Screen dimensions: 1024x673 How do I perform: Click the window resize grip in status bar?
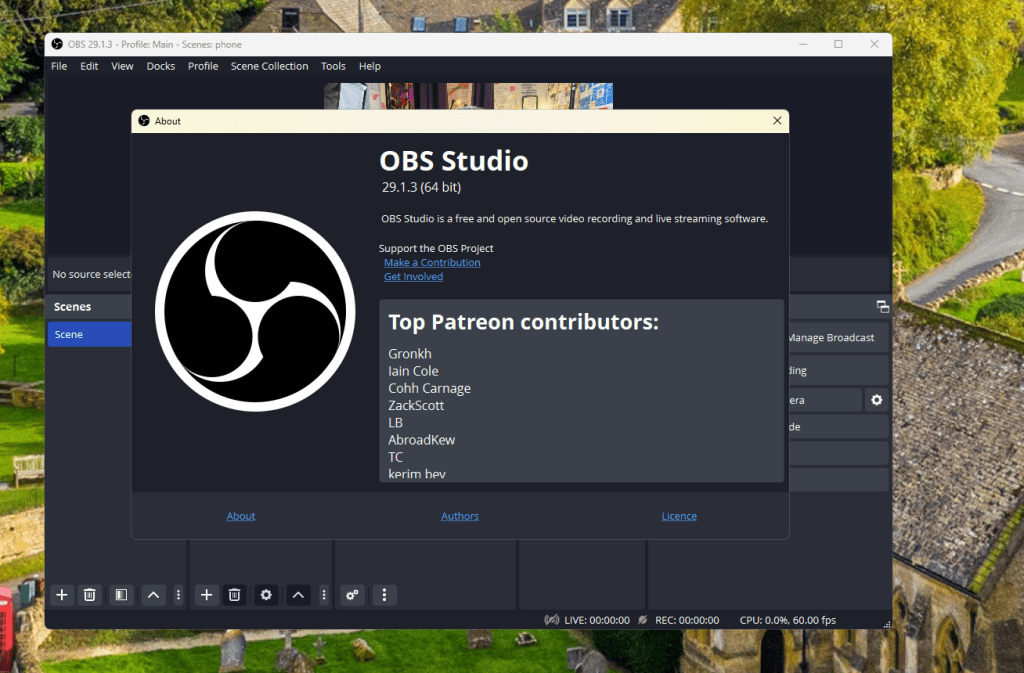(x=887, y=624)
